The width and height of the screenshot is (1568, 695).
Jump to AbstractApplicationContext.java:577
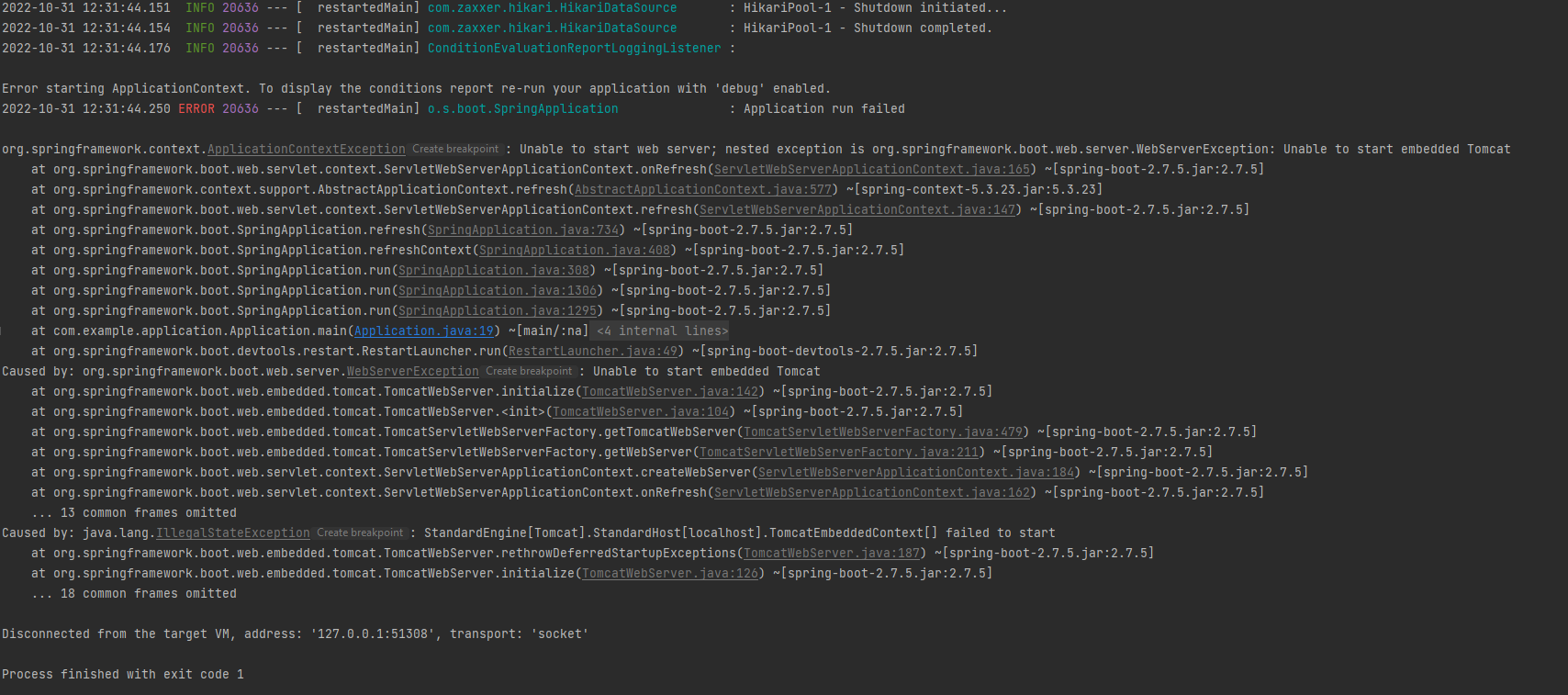click(702, 189)
